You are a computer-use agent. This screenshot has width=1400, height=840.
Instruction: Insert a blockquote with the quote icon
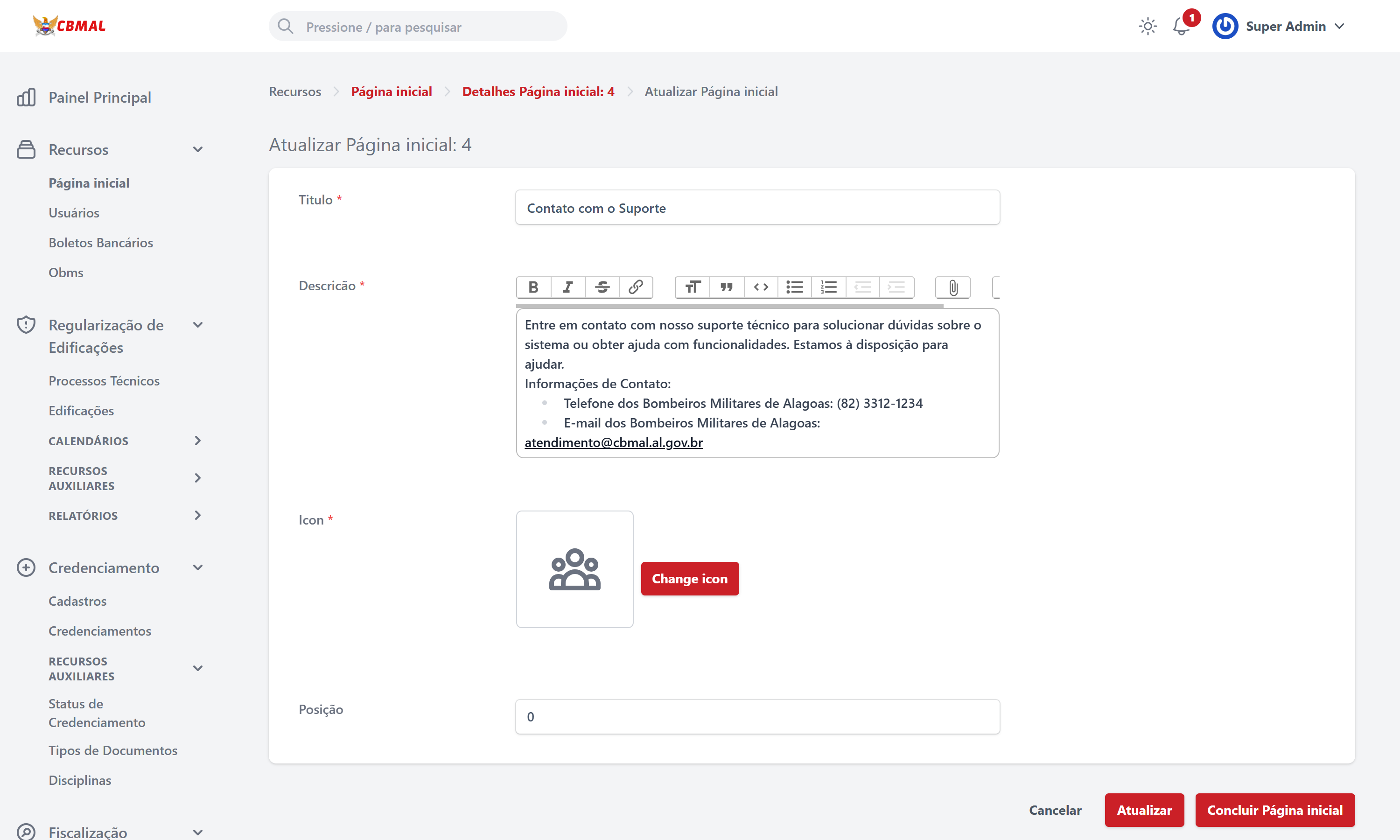[727, 287]
